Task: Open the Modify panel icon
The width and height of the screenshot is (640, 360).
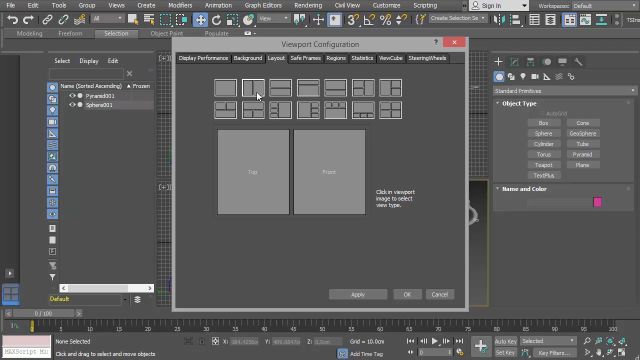Action: coord(514,62)
